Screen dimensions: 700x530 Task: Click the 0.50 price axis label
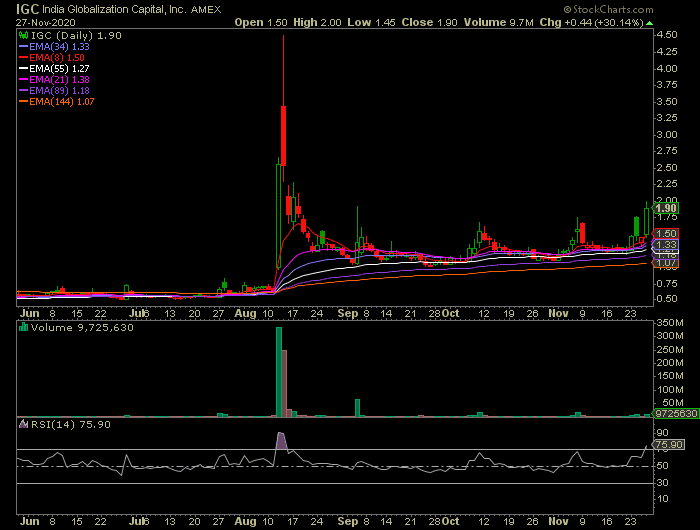[667, 299]
